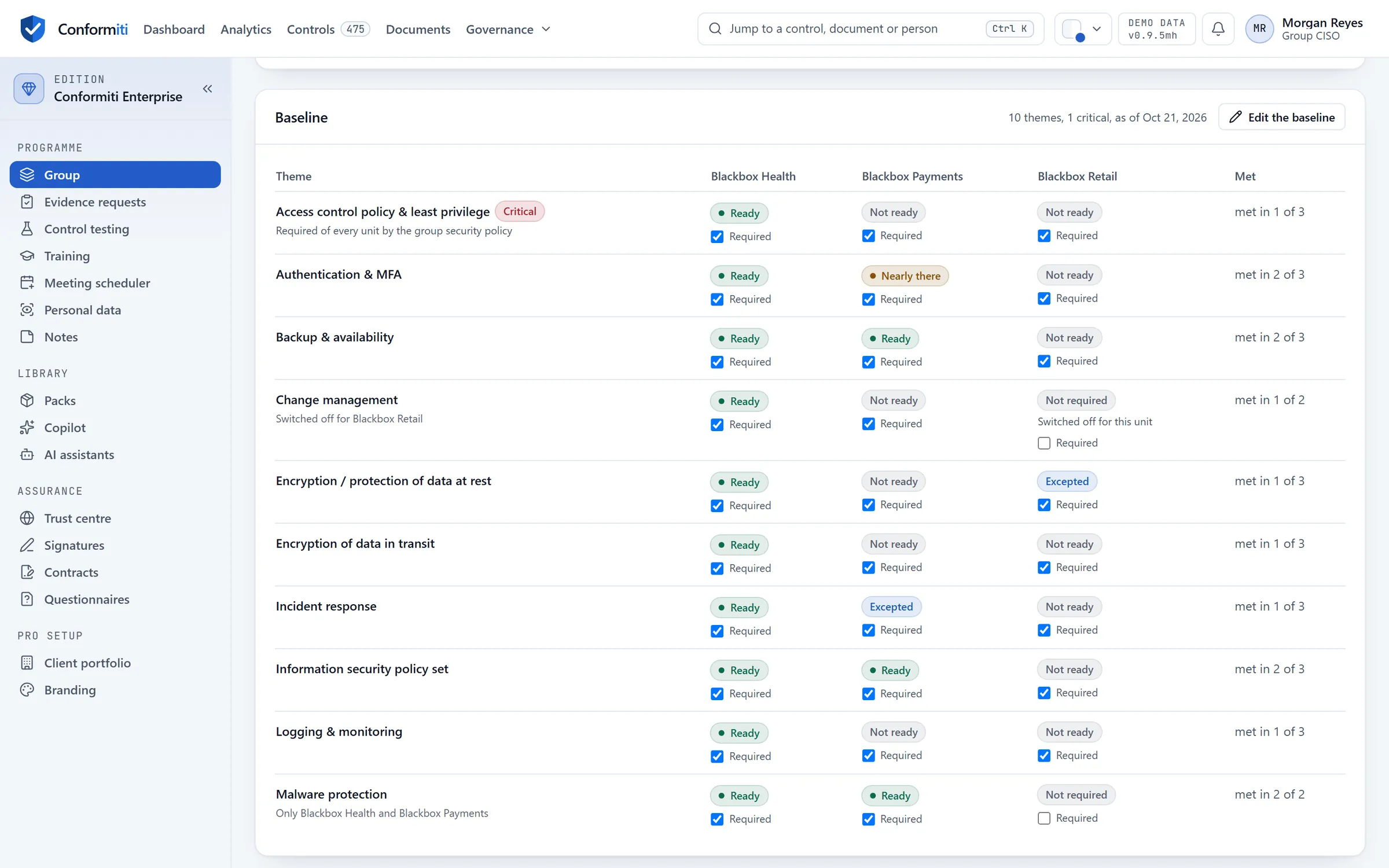Collapse the sidebar with double chevron
The image size is (1389, 868).
point(207,89)
